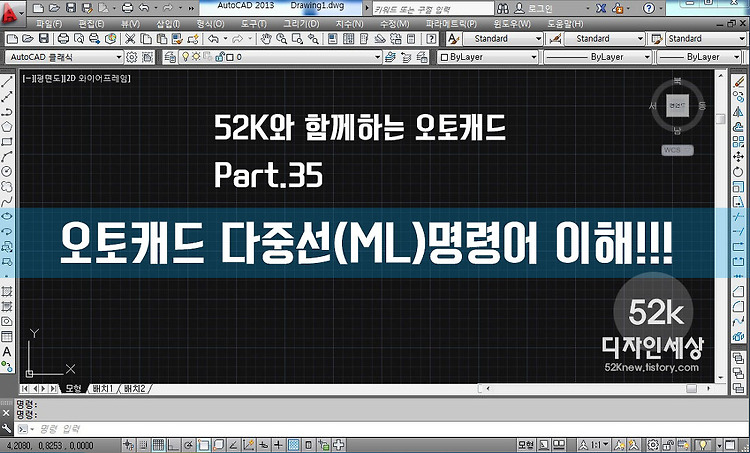Select the Multiline Text A tool
The width and height of the screenshot is (750, 453).
7,352
